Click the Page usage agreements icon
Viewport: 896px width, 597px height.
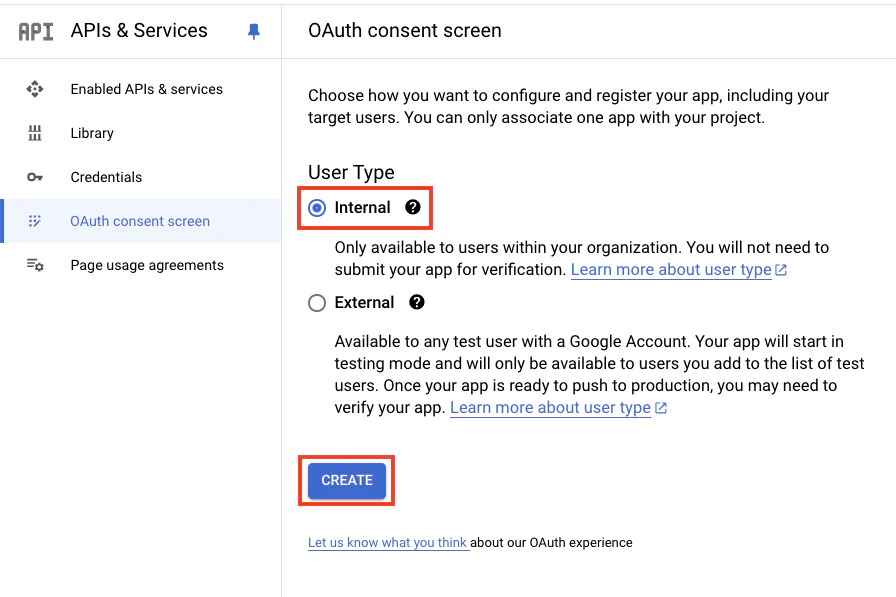coord(34,265)
